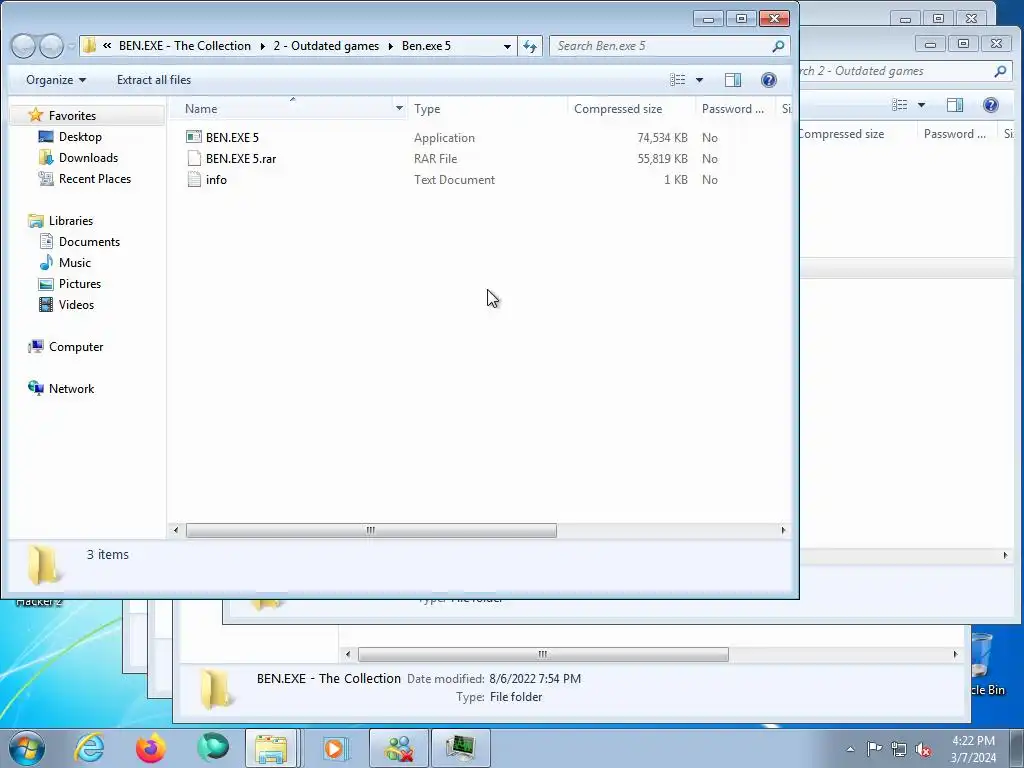Open address bar history dropdown arrow
This screenshot has width=1024, height=768.
(x=507, y=46)
